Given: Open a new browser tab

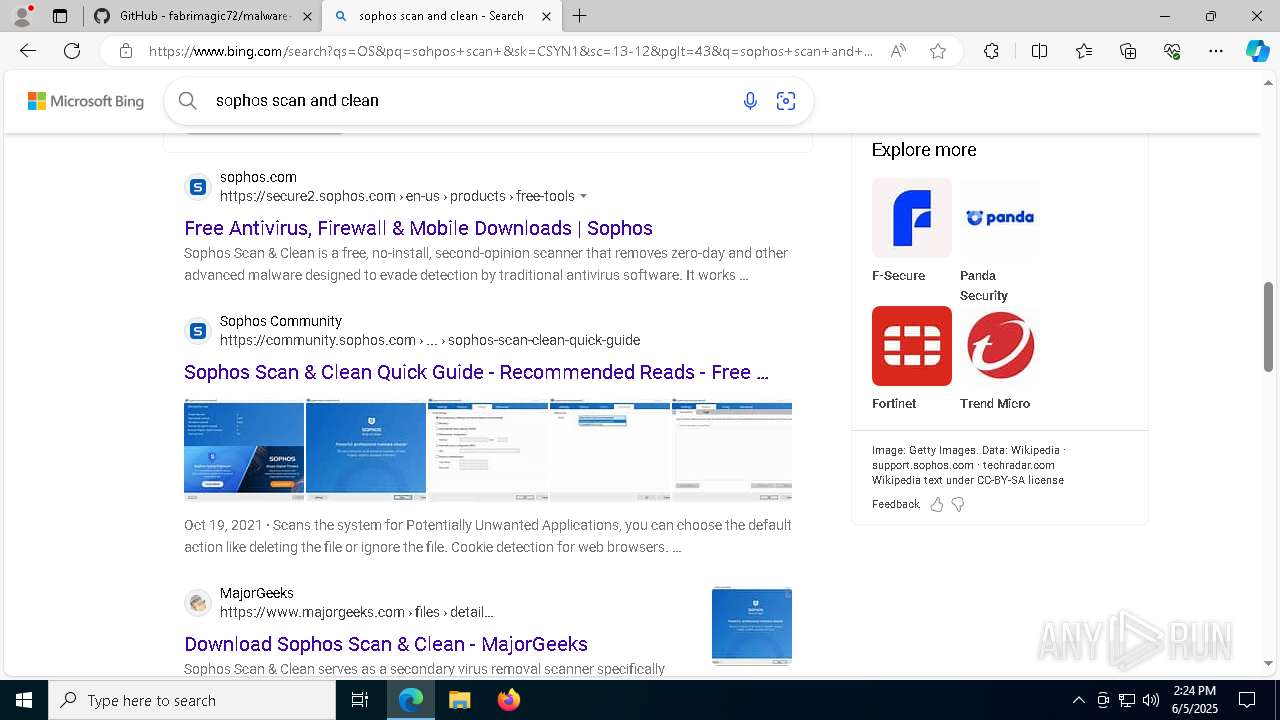Looking at the screenshot, I should 580,16.
